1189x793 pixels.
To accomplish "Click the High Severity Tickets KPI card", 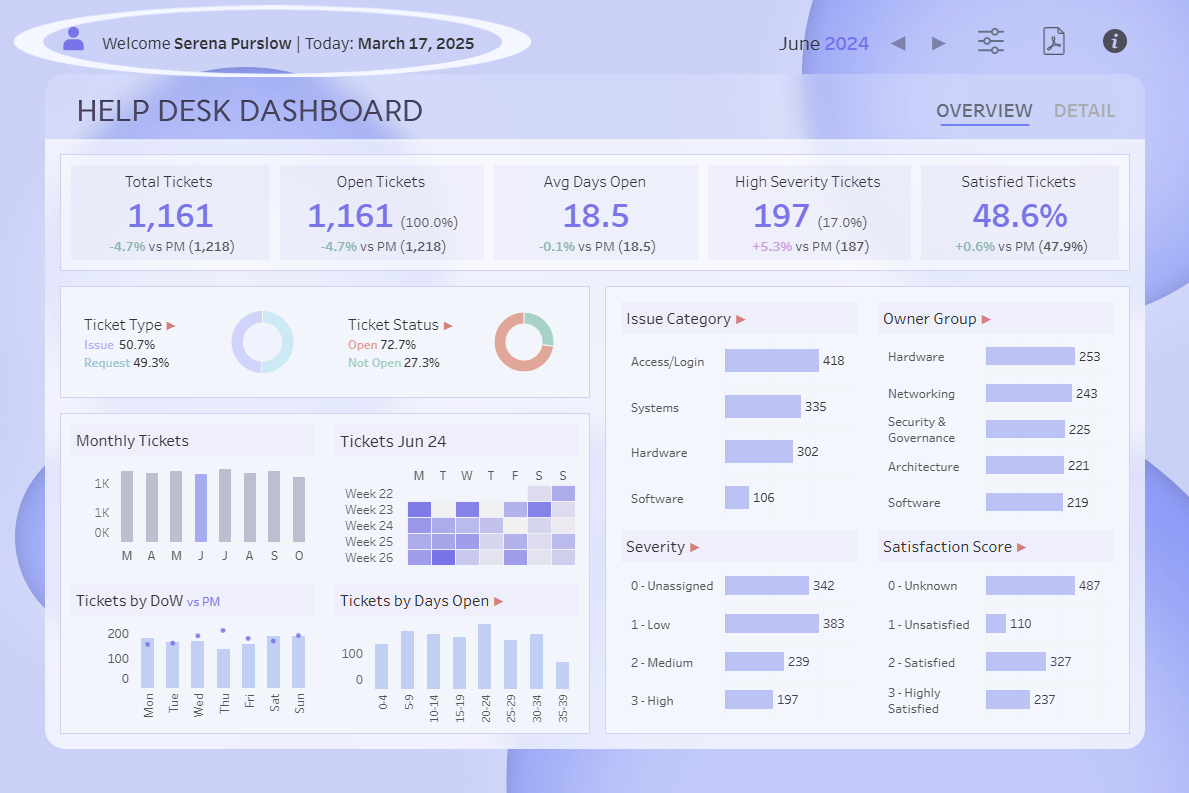I will click(808, 213).
